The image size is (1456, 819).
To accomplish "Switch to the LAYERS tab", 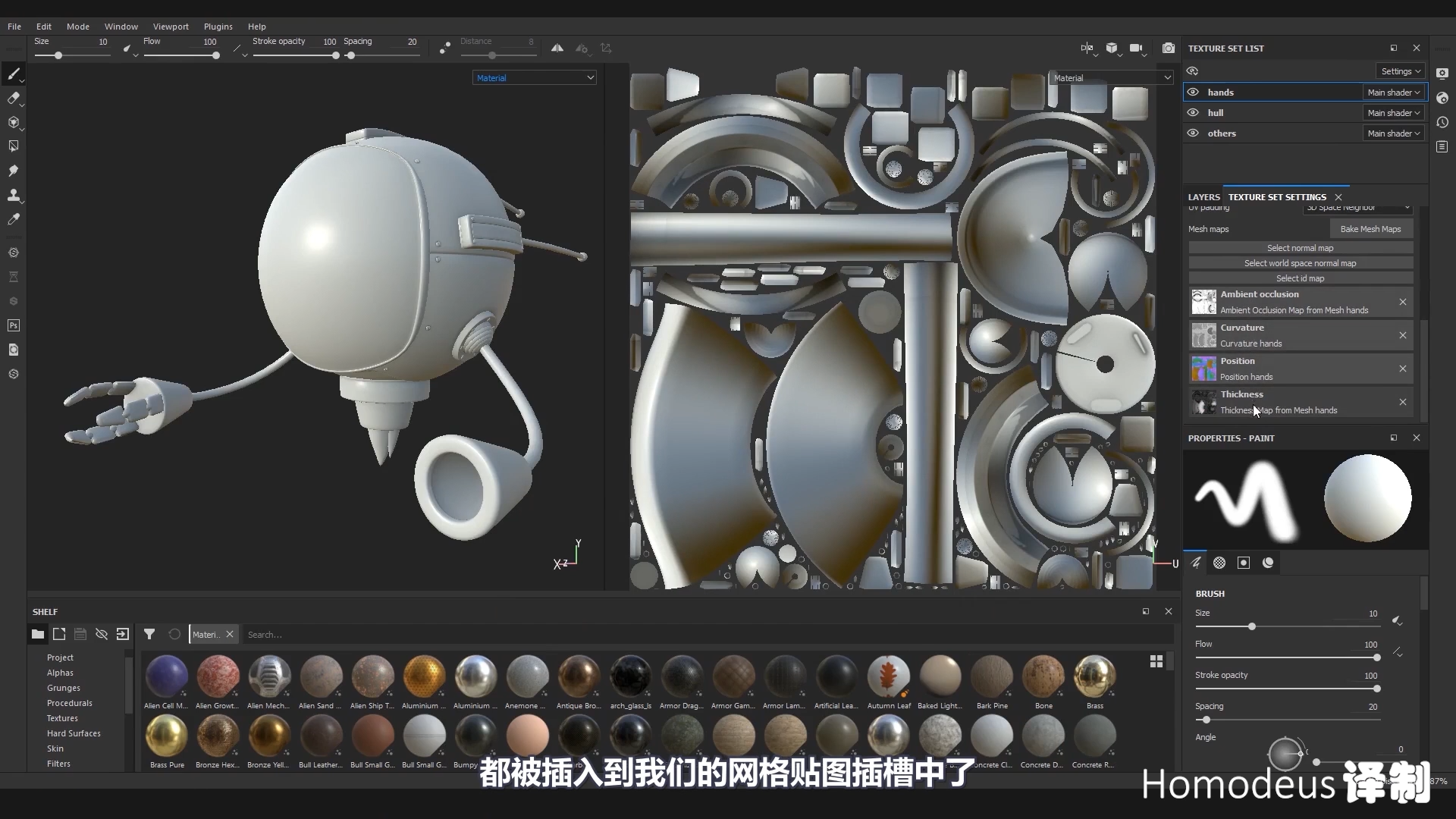I will coord(1204,196).
